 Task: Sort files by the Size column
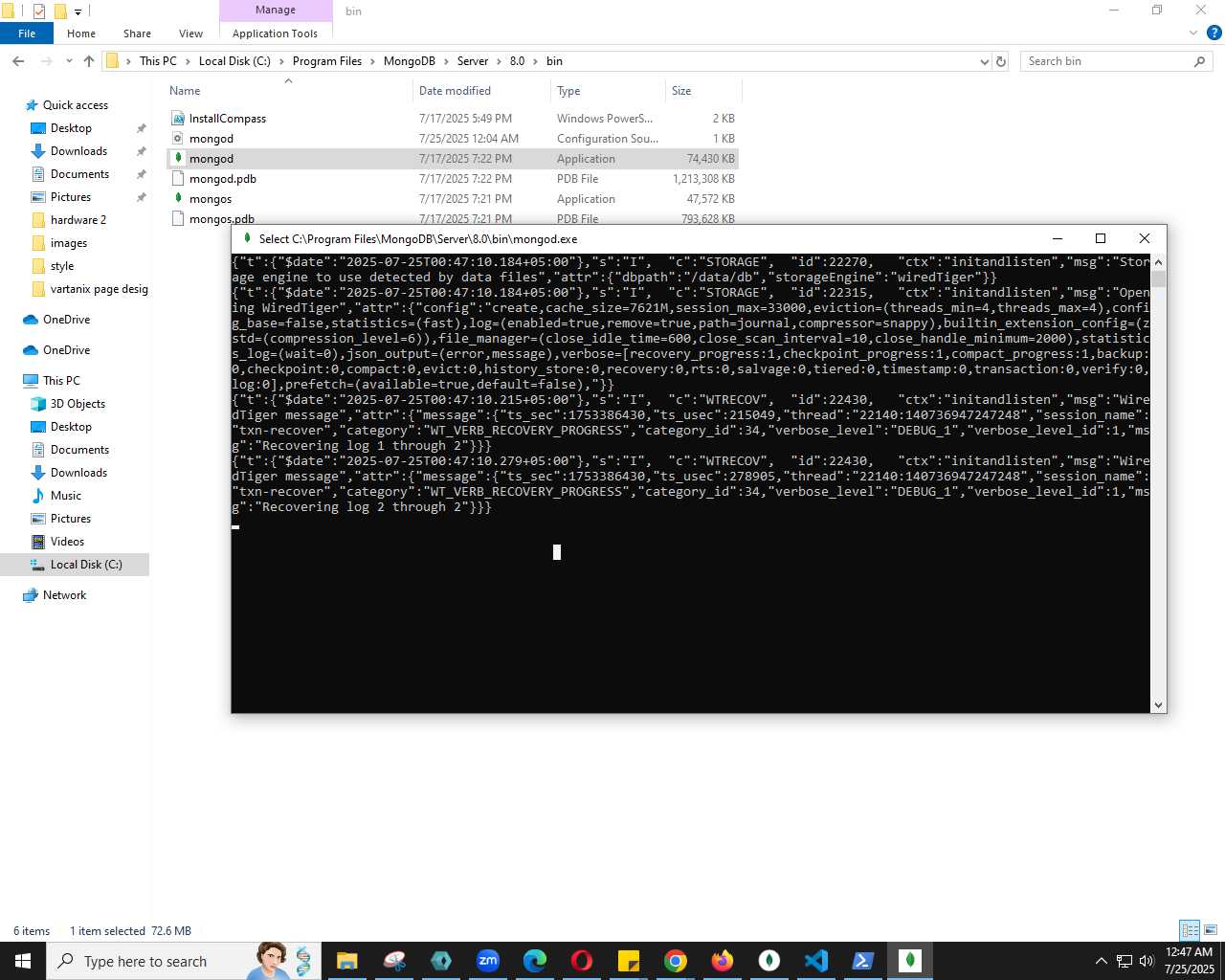pos(703,91)
